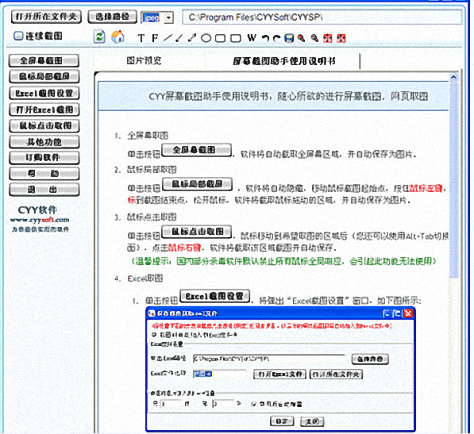Click Excel截图设置 button image in manual
This screenshot has width=474, height=434.
(x=215, y=296)
